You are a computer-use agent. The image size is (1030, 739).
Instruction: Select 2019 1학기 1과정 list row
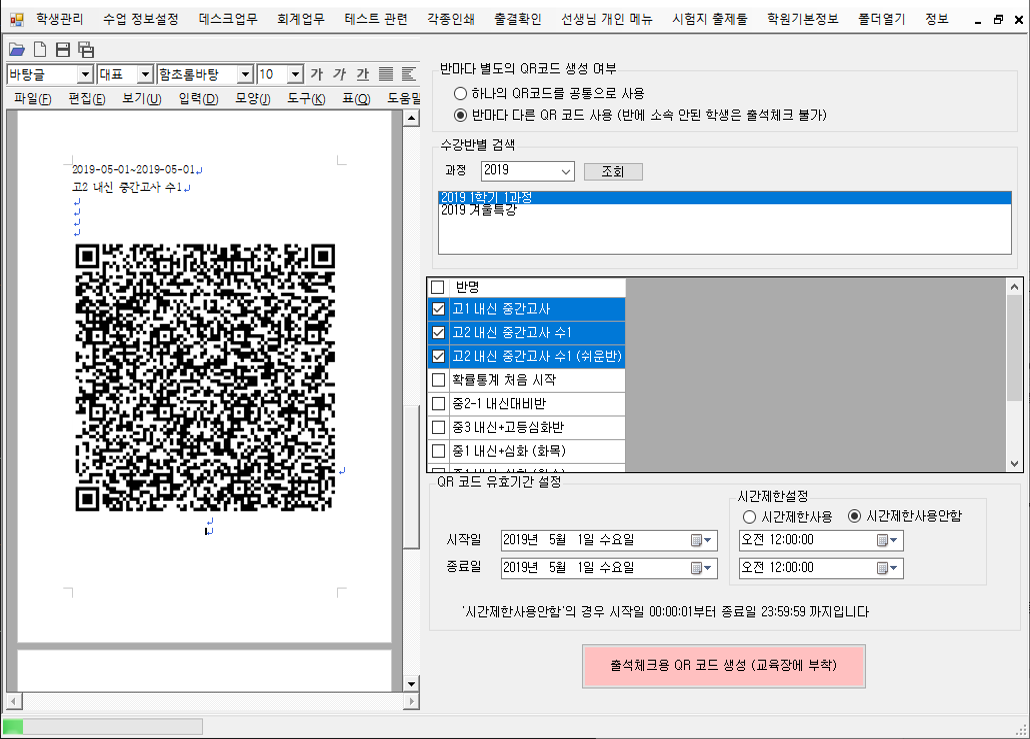(725, 198)
